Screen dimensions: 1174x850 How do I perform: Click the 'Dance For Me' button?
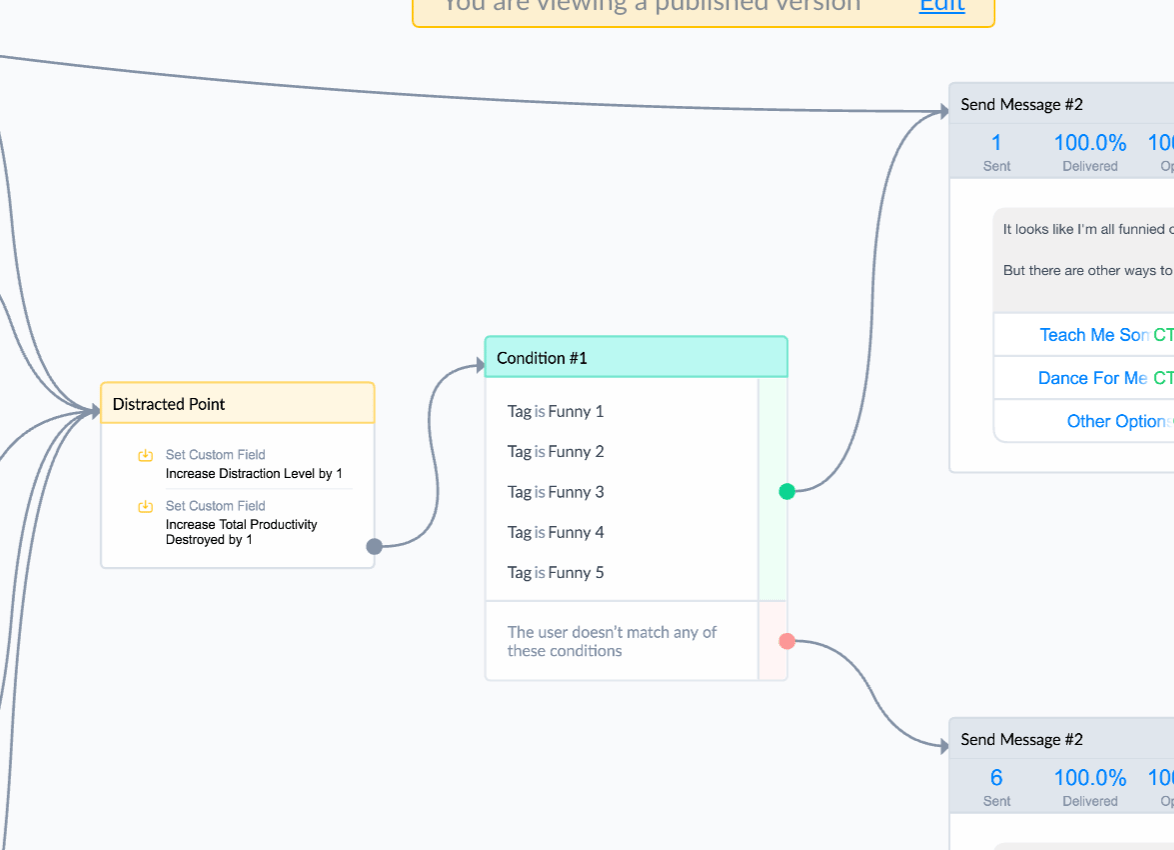tap(1084, 378)
